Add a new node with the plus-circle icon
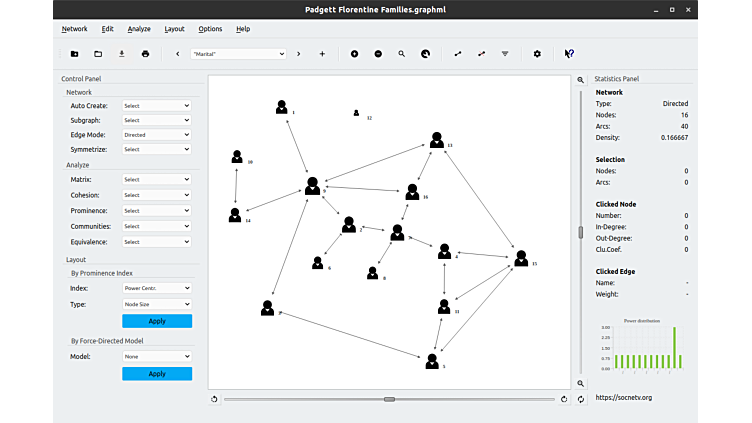This screenshot has width=752, height=423. (x=354, y=54)
